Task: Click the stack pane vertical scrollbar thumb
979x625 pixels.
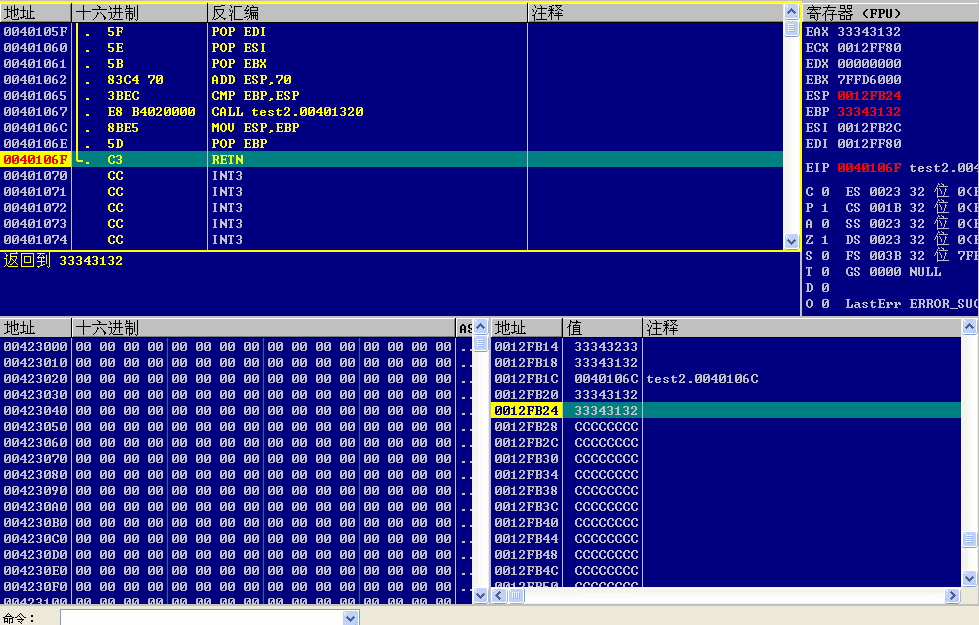Action: [969, 539]
